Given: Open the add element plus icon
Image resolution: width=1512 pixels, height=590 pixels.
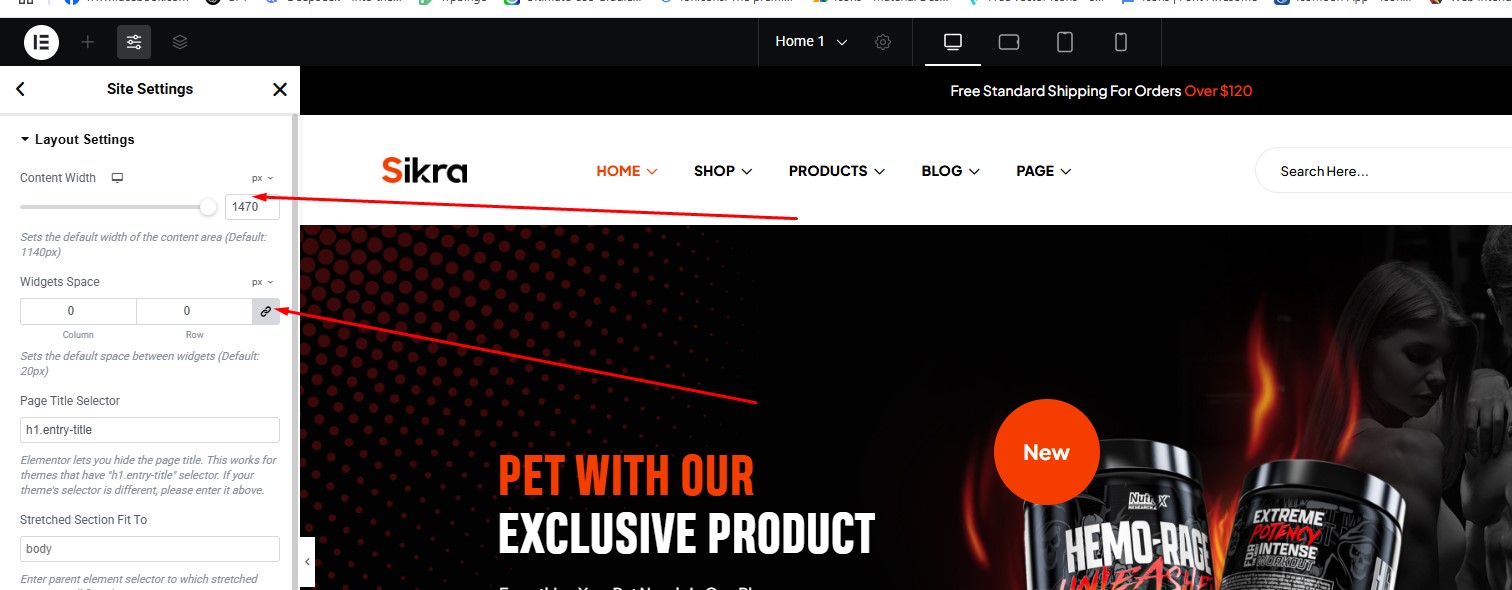Looking at the screenshot, I should (x=88, y=42).
